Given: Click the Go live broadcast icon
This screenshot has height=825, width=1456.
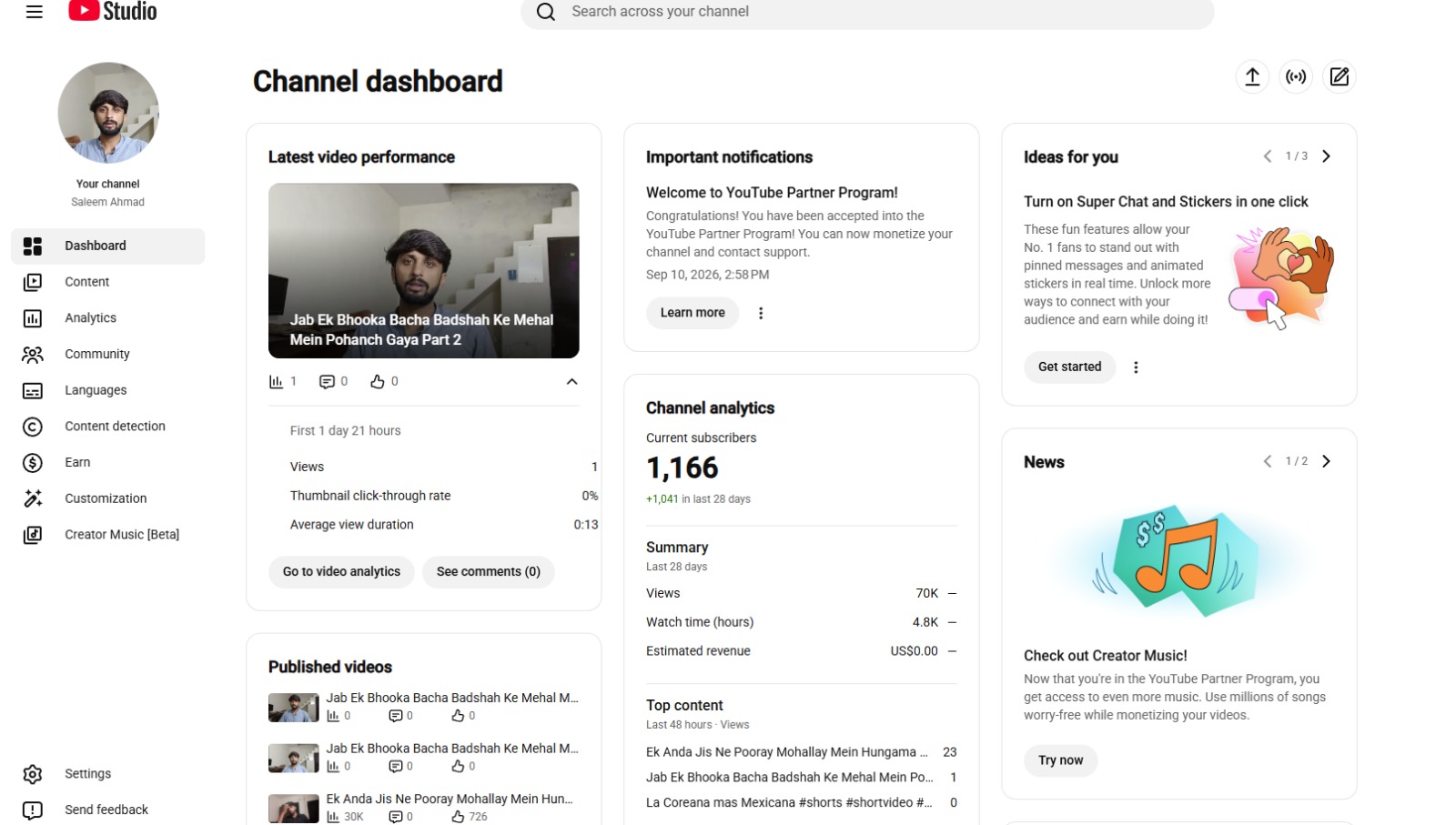Looking at the screenshot, I should tap(1296, 77).
